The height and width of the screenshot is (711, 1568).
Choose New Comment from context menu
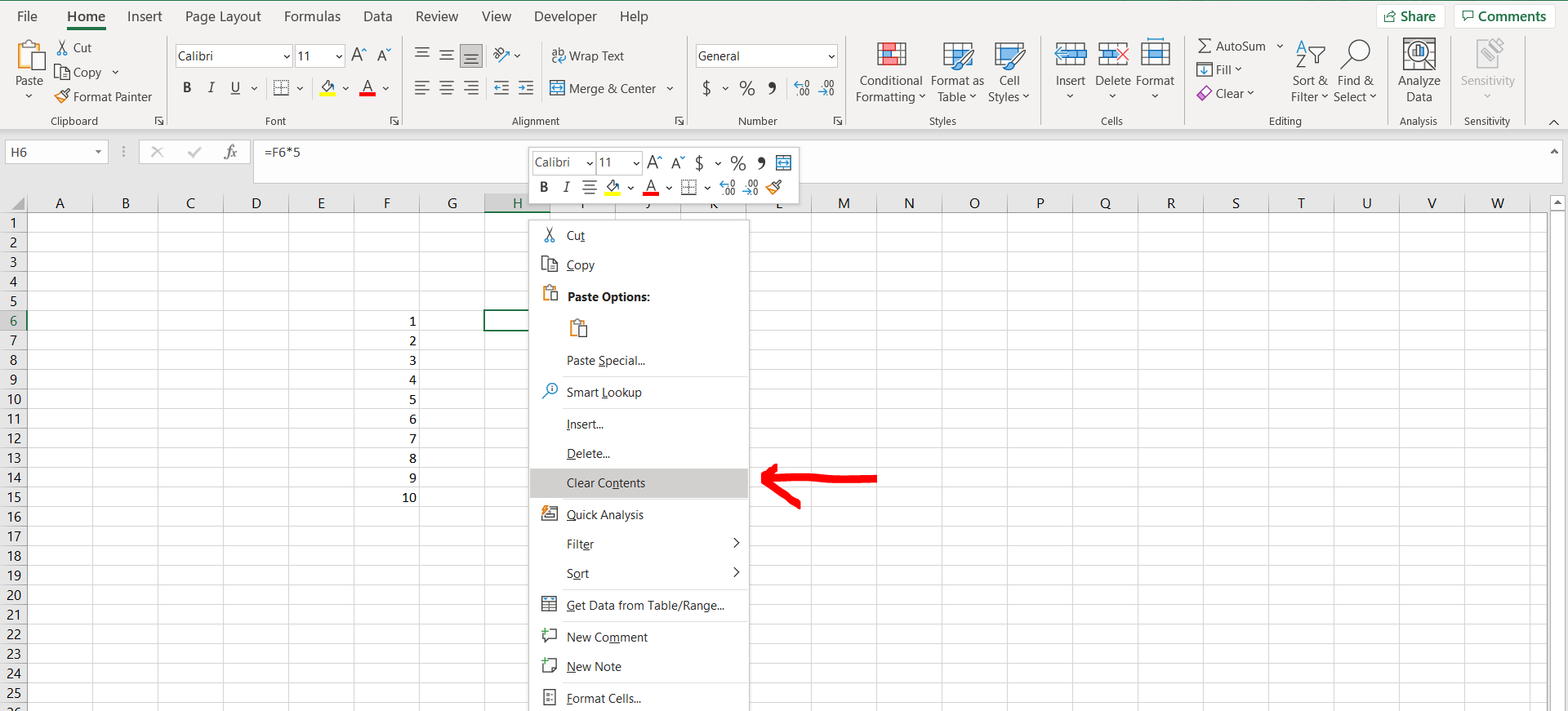click(639, 638)
